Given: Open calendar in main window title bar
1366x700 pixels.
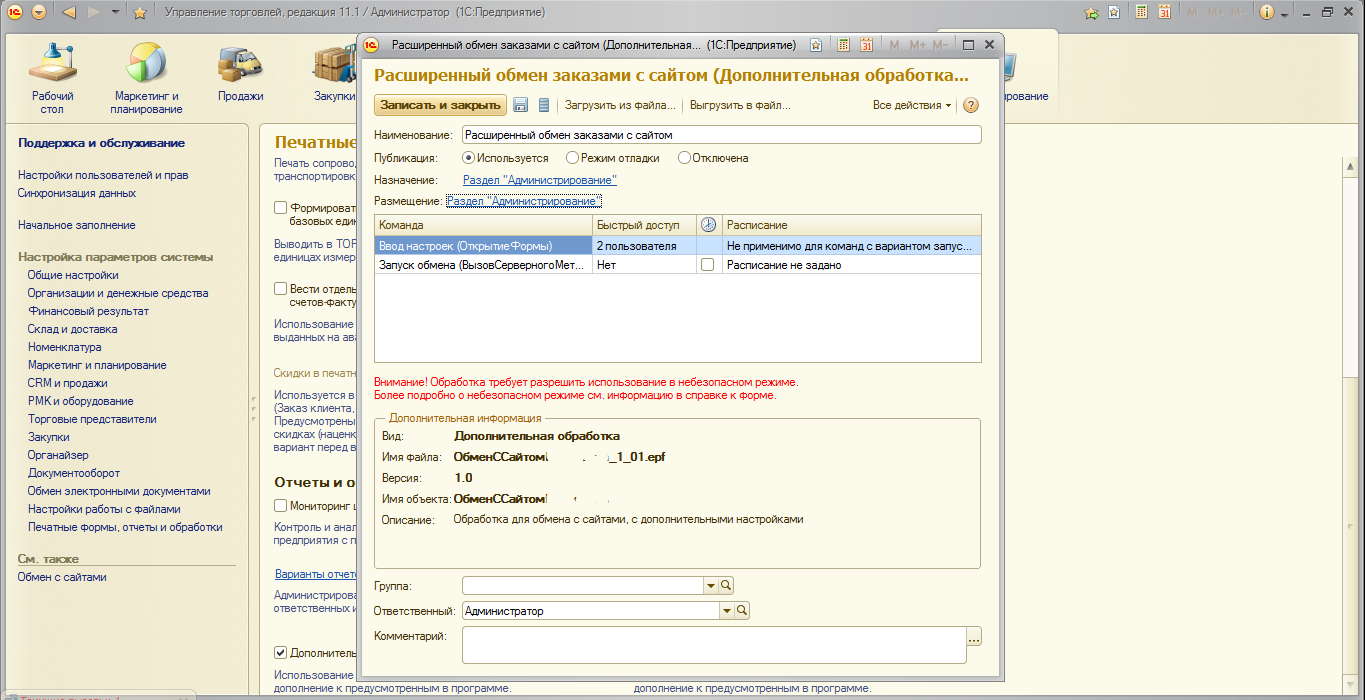Looking at the screenshot, I should coord(1165,12).
